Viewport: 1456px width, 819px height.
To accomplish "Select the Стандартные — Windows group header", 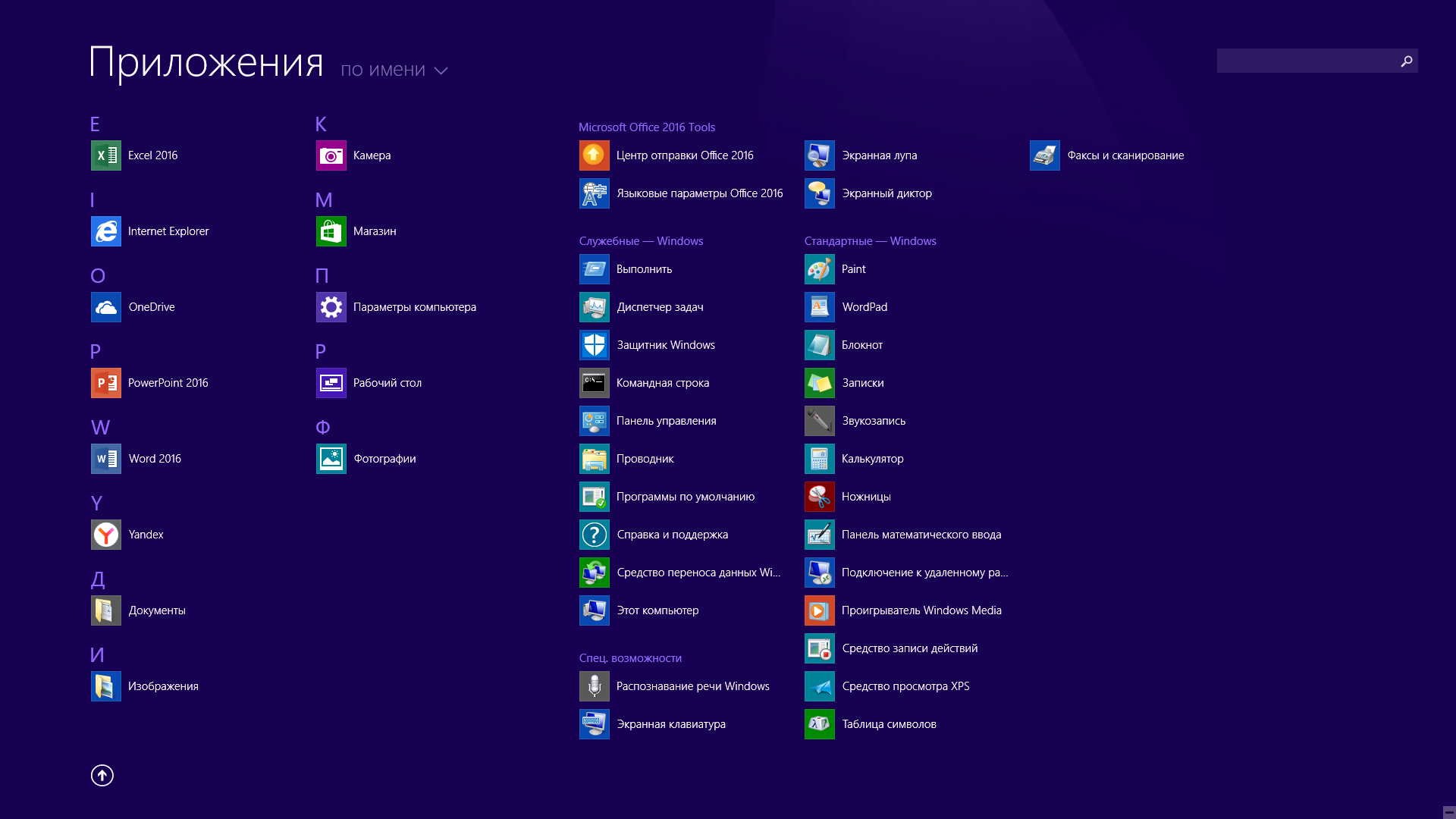I will [x=870, y=241].
